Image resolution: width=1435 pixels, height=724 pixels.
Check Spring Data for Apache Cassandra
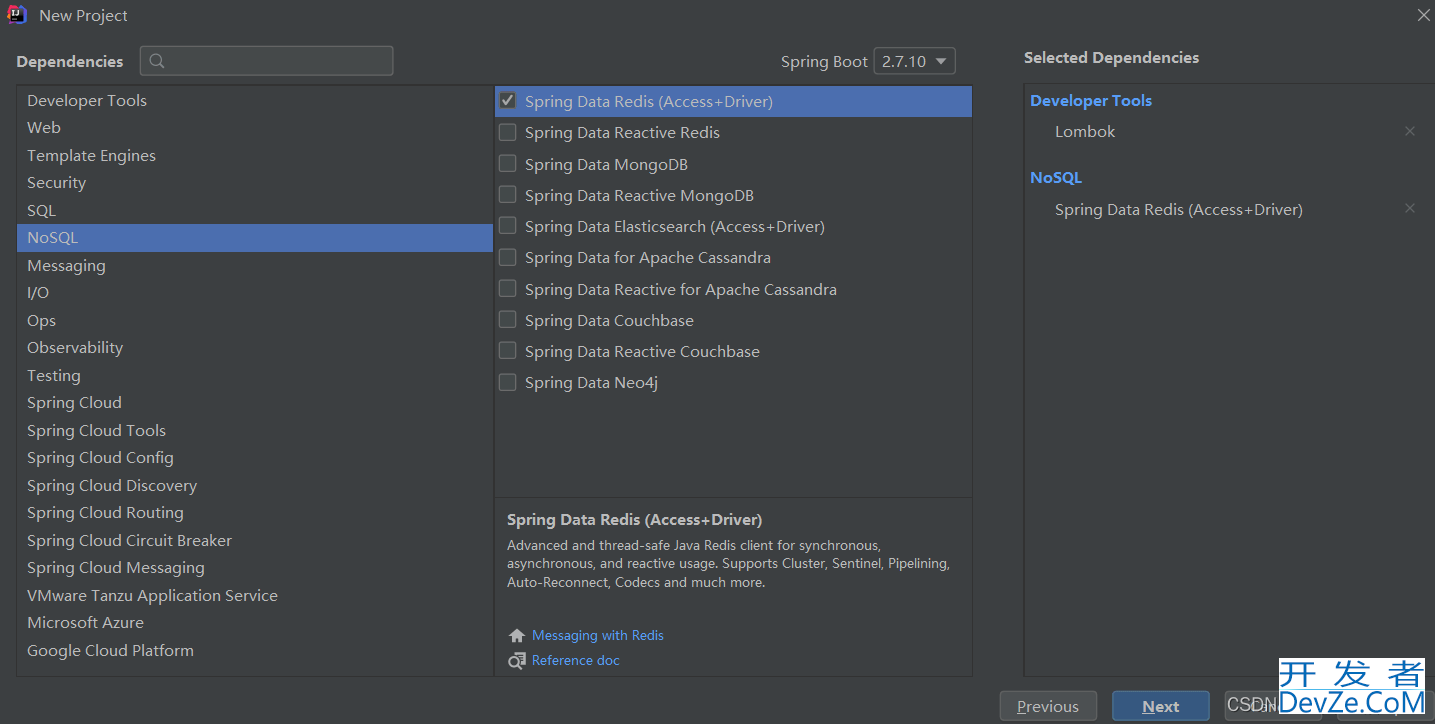click(508, 257)
